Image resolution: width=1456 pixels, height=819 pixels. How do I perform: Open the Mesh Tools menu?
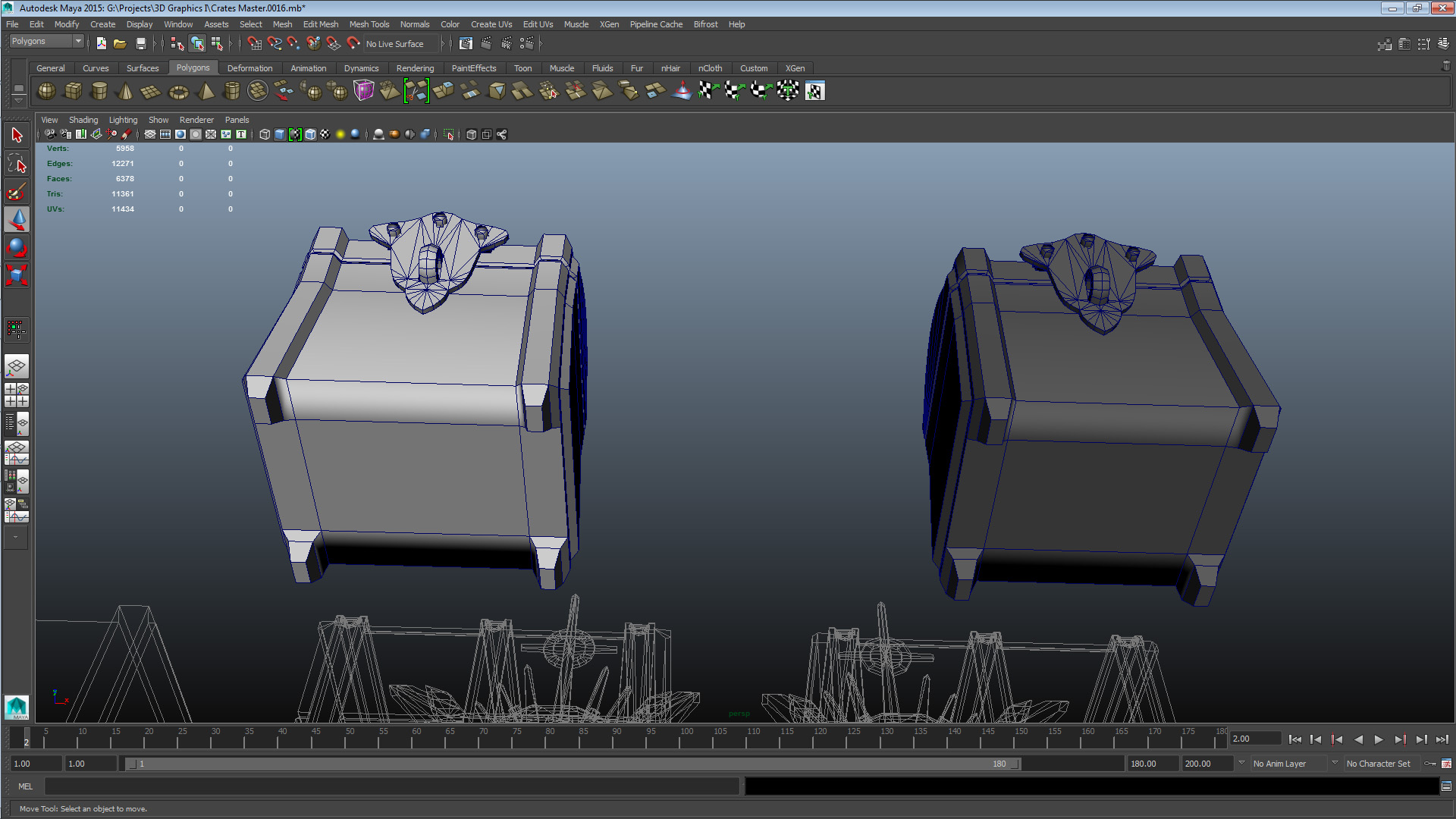[x=369, y=24]
